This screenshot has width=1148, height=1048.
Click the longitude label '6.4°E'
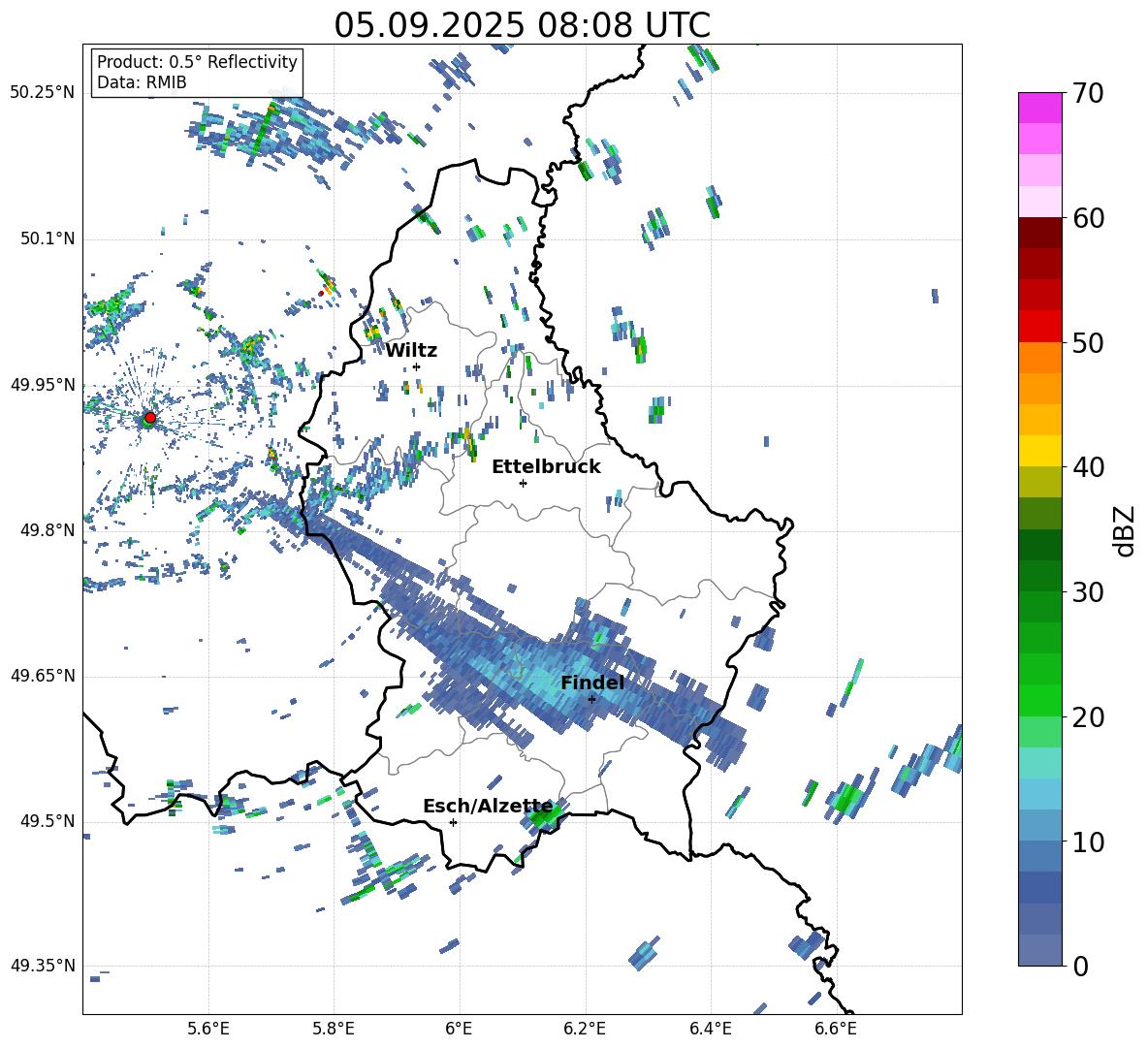710,1029
